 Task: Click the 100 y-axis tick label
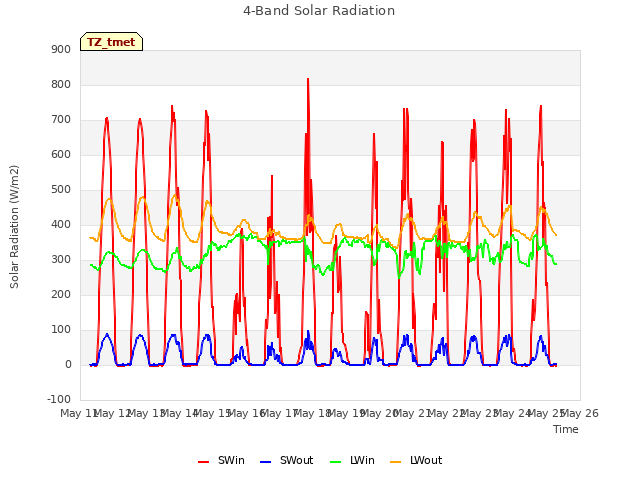[x=61, y=329]
